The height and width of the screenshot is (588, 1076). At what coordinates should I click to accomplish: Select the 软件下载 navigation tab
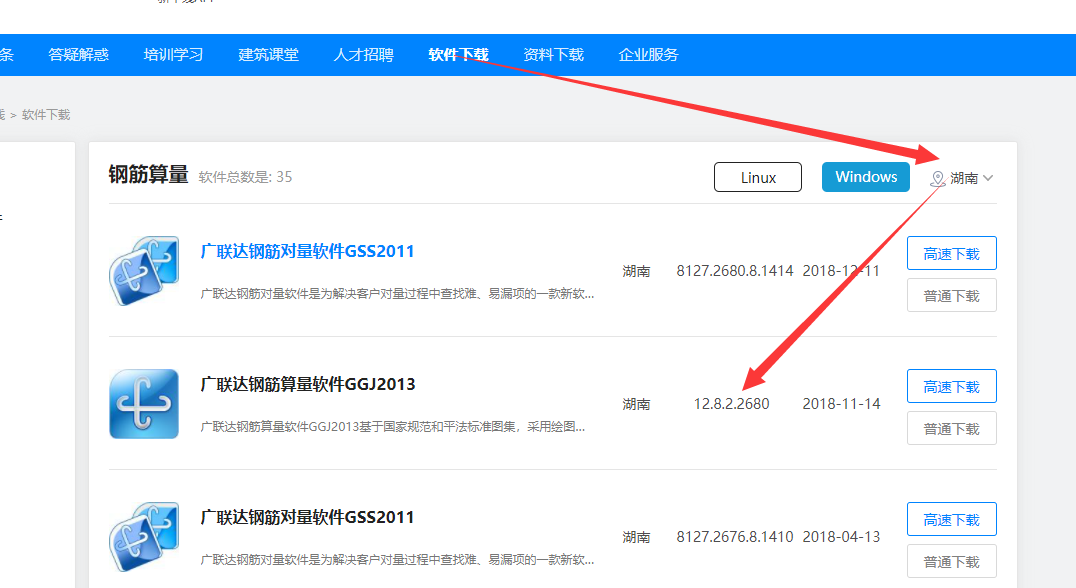[x=458, y=55]
